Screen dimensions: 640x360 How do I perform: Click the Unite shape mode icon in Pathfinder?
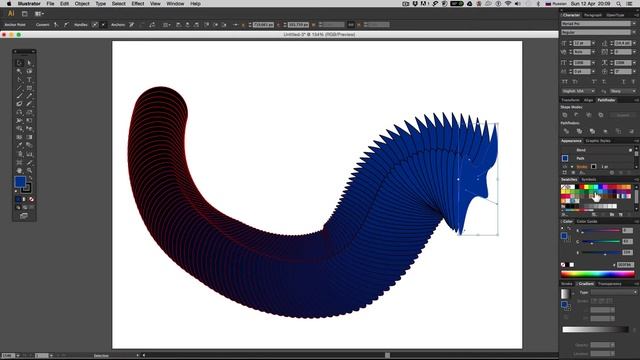point(565,115)
